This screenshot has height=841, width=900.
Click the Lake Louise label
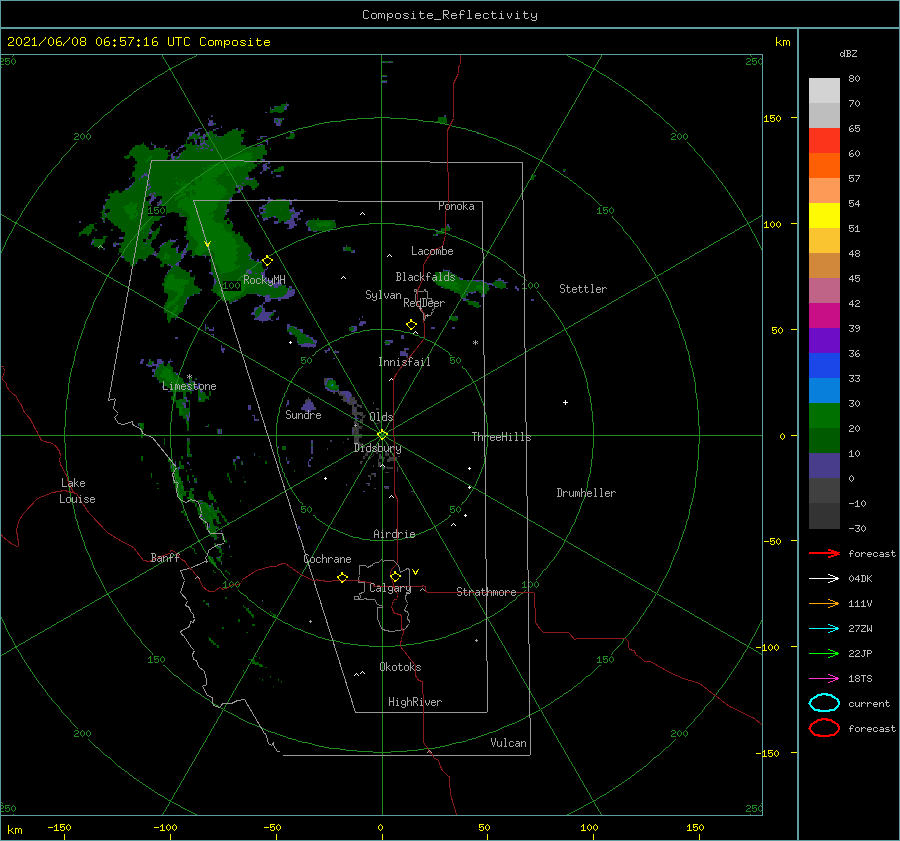77,491
